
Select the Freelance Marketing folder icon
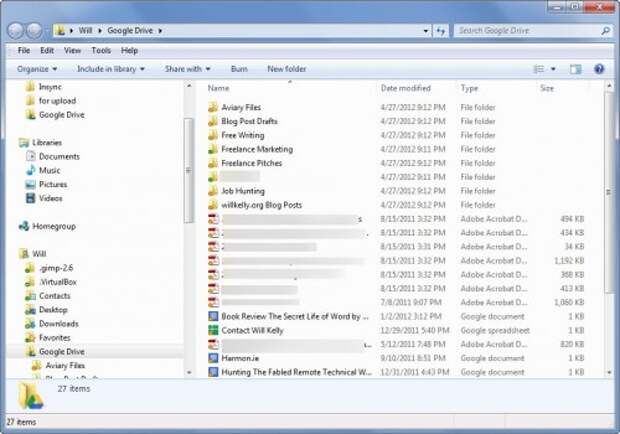213,149
